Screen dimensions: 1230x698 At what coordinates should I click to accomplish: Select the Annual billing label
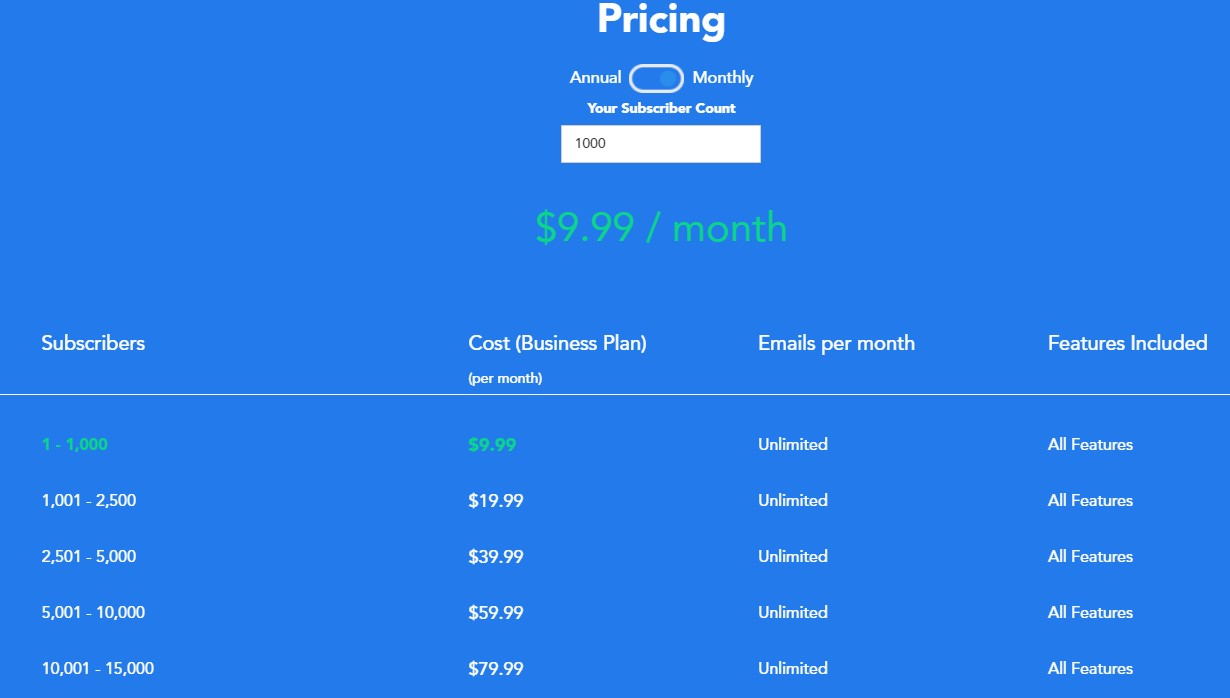[x=596, y=78]
